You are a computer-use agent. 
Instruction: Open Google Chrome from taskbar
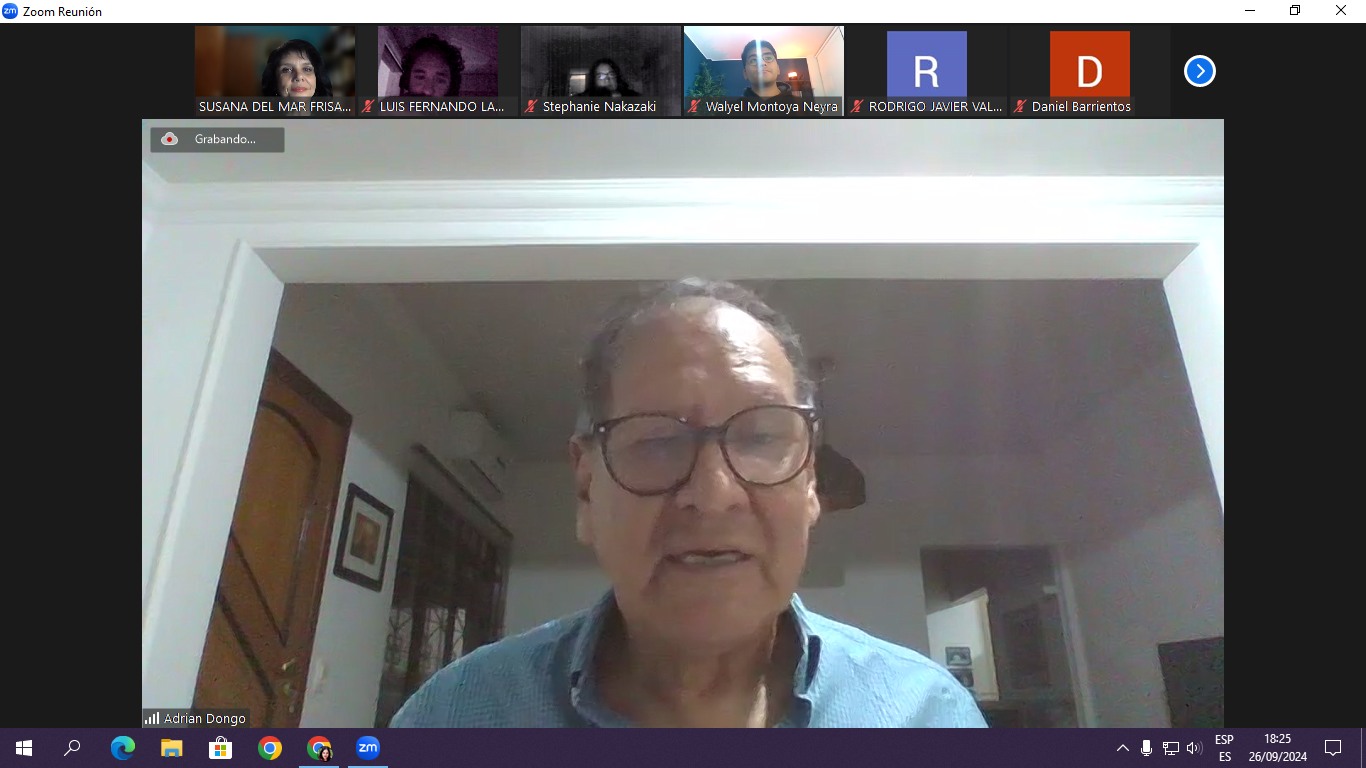coord(270,748)
